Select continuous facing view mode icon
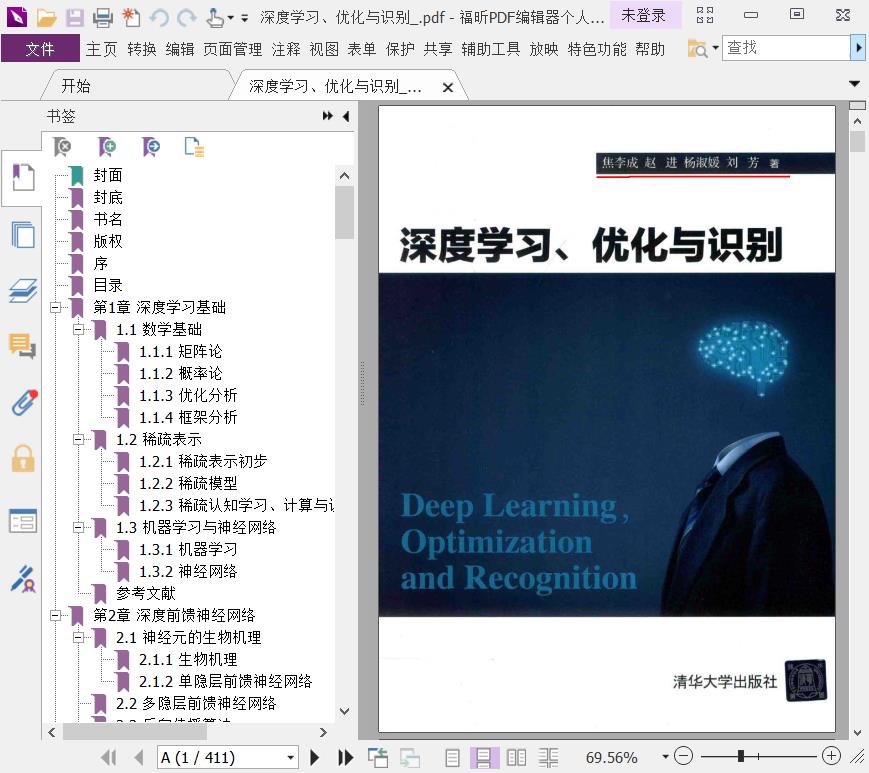Image resolution: width=869 pixels, height=773 pixels. click(x=549, y=757)
